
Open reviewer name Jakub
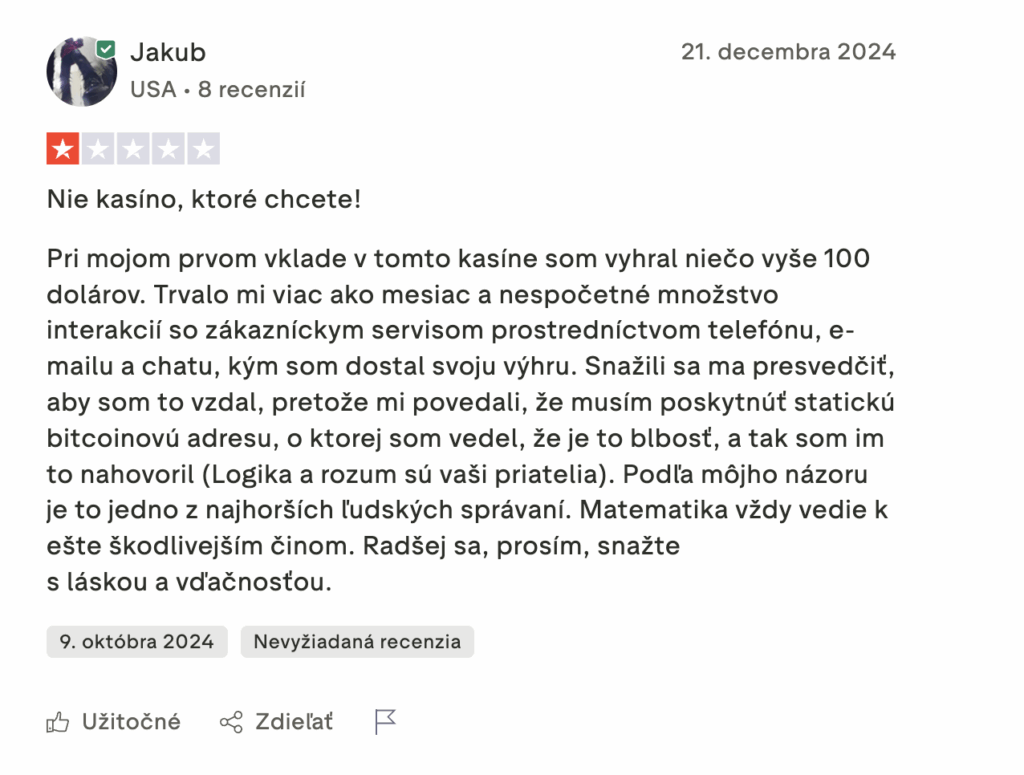[168, 52]
